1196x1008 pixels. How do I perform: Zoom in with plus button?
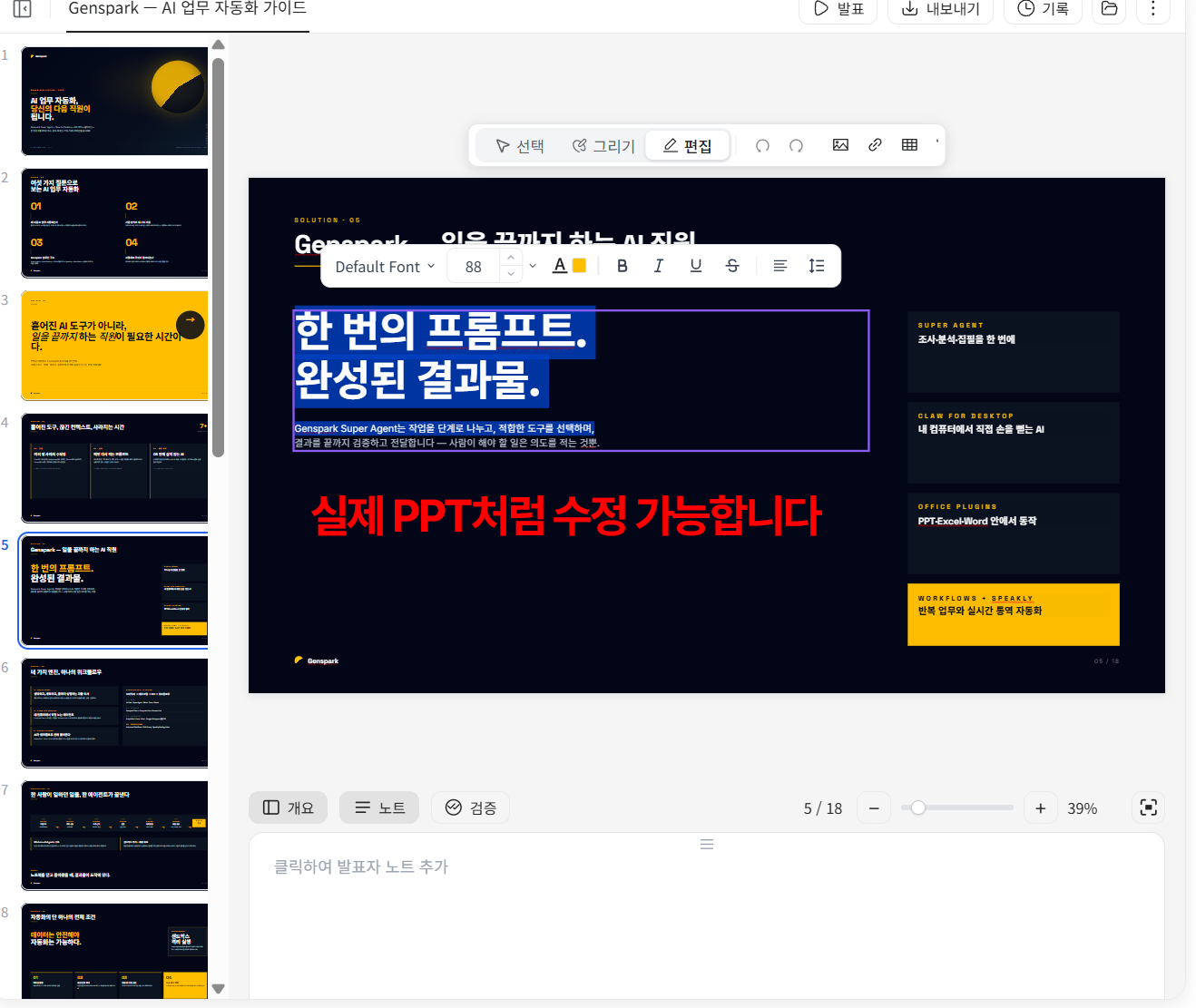click(1041, 807)
